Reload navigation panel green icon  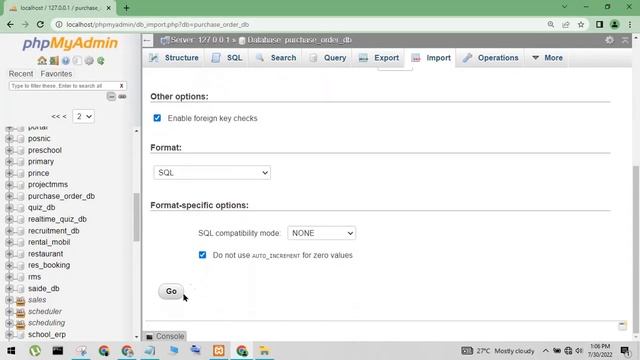(x=100, y=61)
